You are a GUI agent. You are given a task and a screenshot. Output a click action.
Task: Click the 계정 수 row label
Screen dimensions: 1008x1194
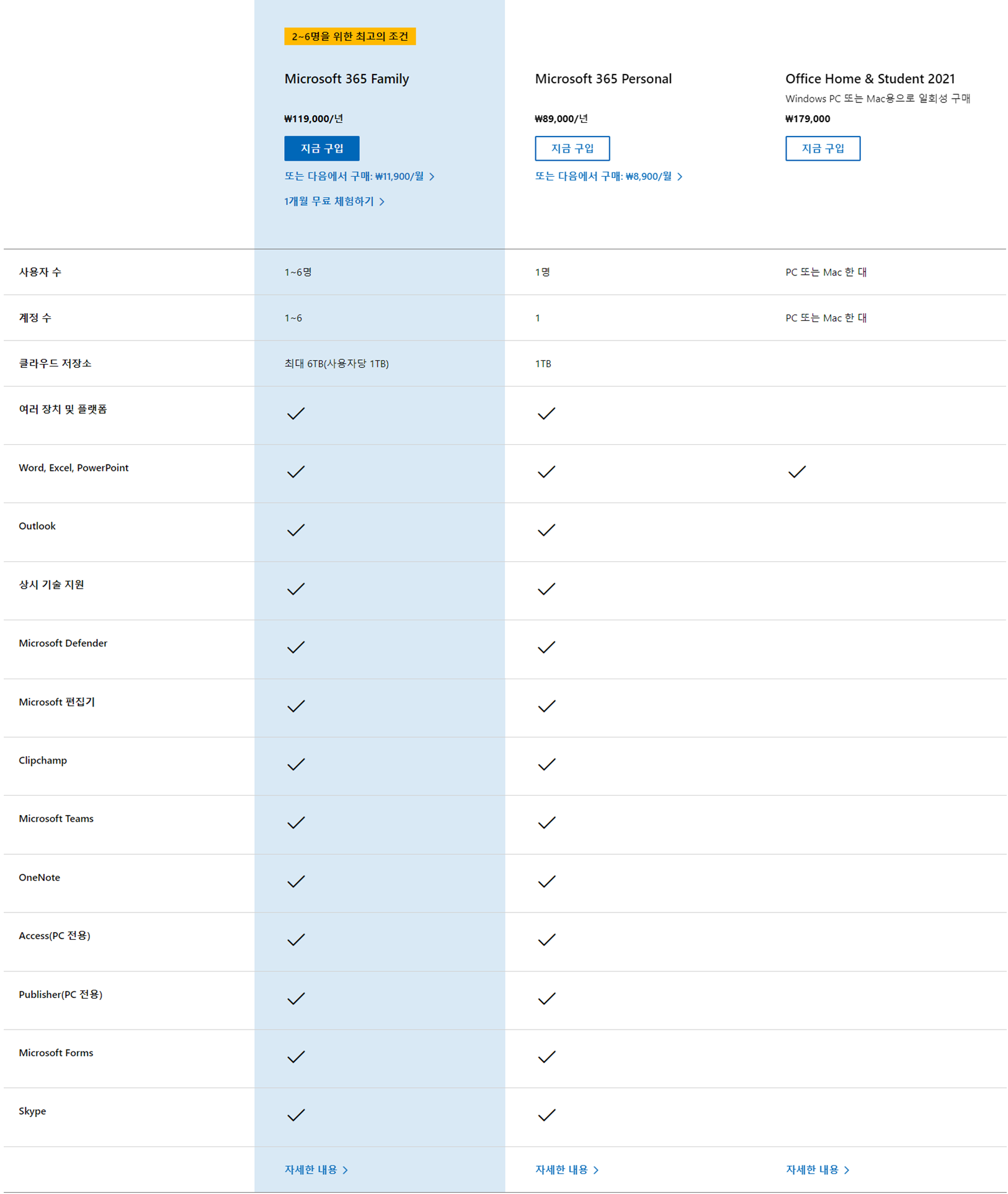point(35,318)
